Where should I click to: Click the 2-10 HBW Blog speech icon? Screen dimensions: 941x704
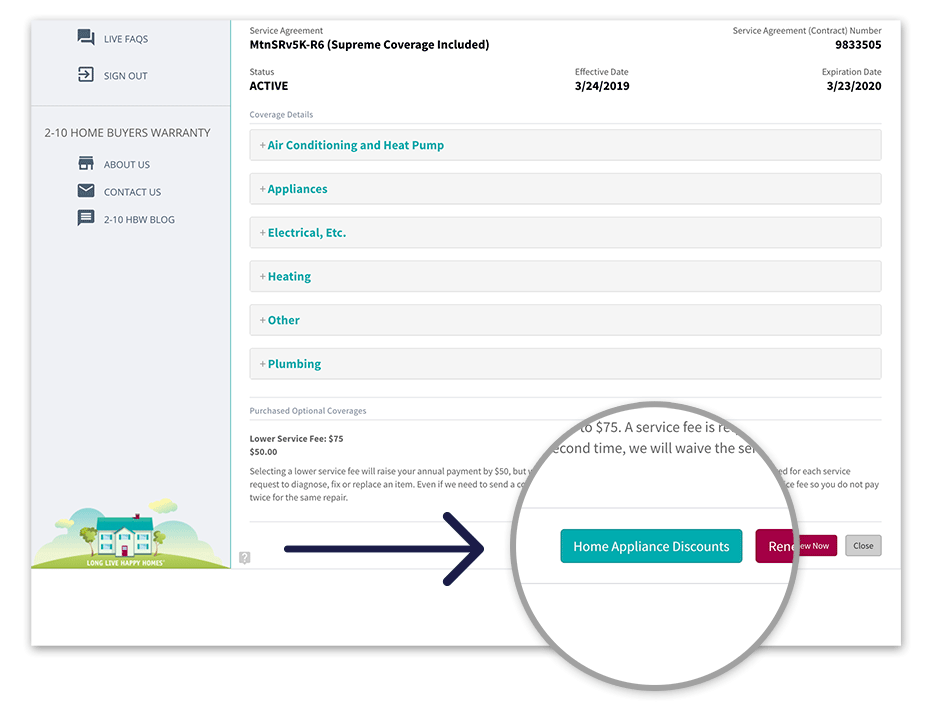pos(86,218)
